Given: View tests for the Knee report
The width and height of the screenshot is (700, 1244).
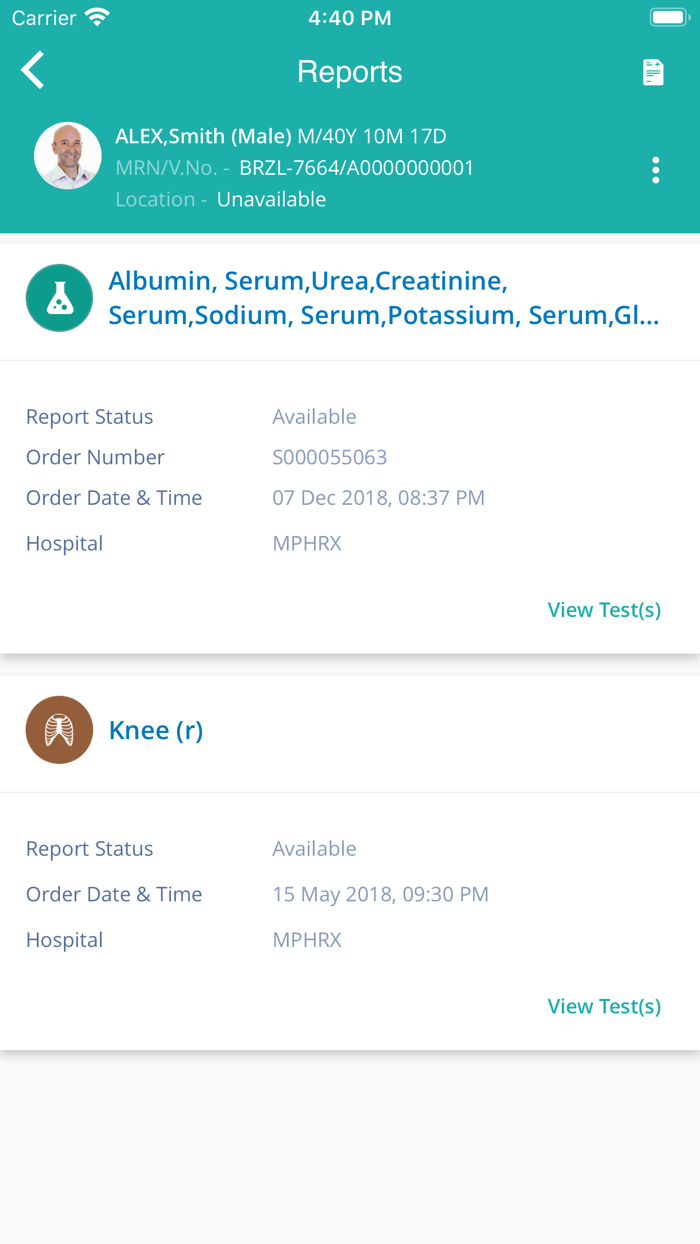Looking at the screenshot, I should point(604,1006).
